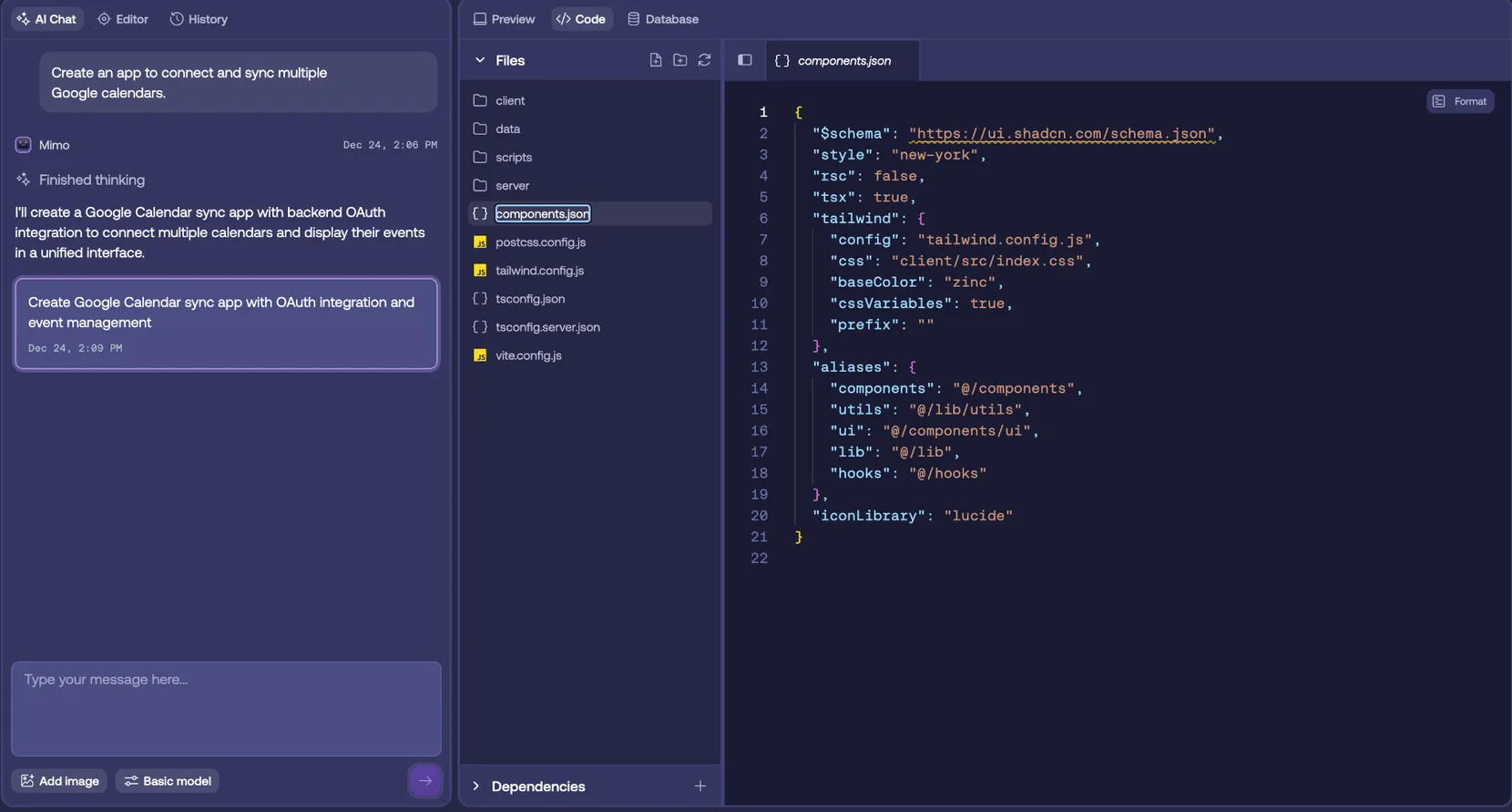Click line number 13 in the gutter
The height and width of the screenshot is (812, 1512).
pos(759,367)
